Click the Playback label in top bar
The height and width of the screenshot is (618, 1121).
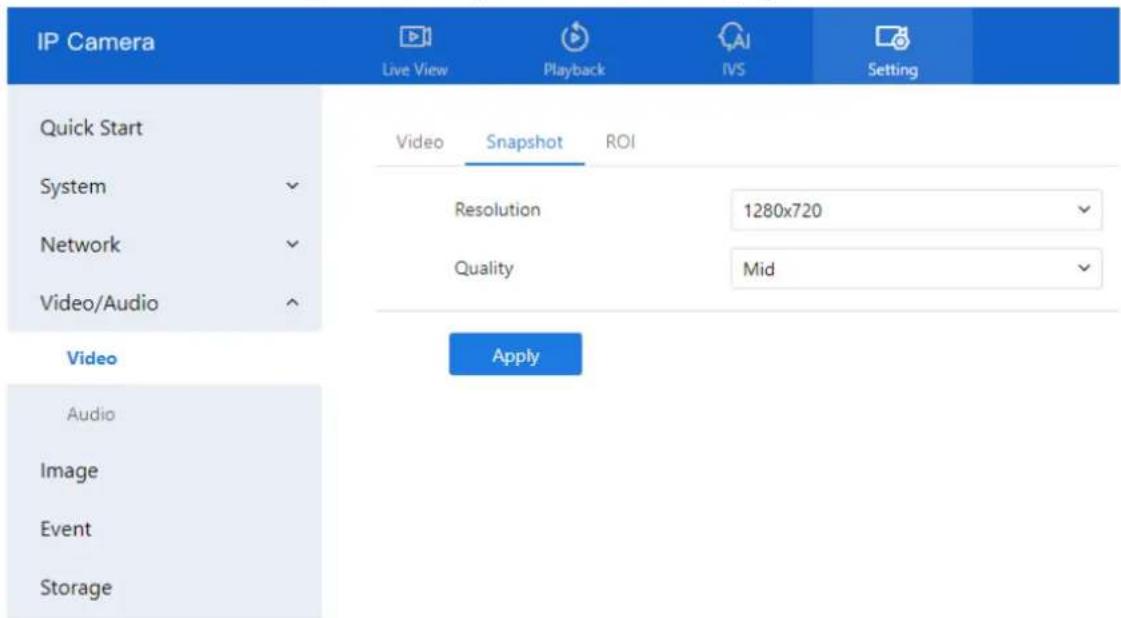point(574,69)
